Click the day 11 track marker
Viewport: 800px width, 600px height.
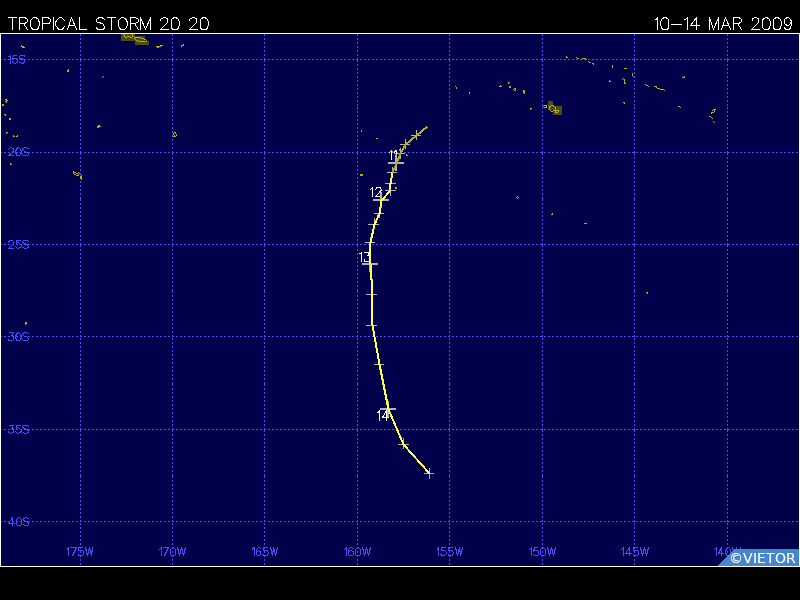396,162
